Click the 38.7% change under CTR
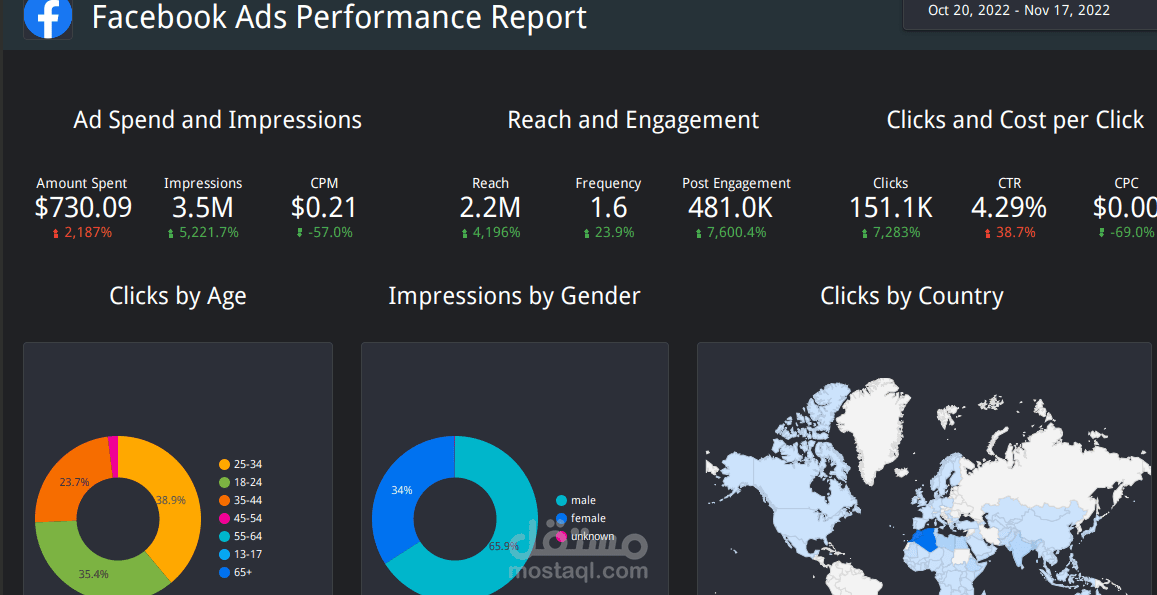1157x595 pixels. [x=1009, y=233]
